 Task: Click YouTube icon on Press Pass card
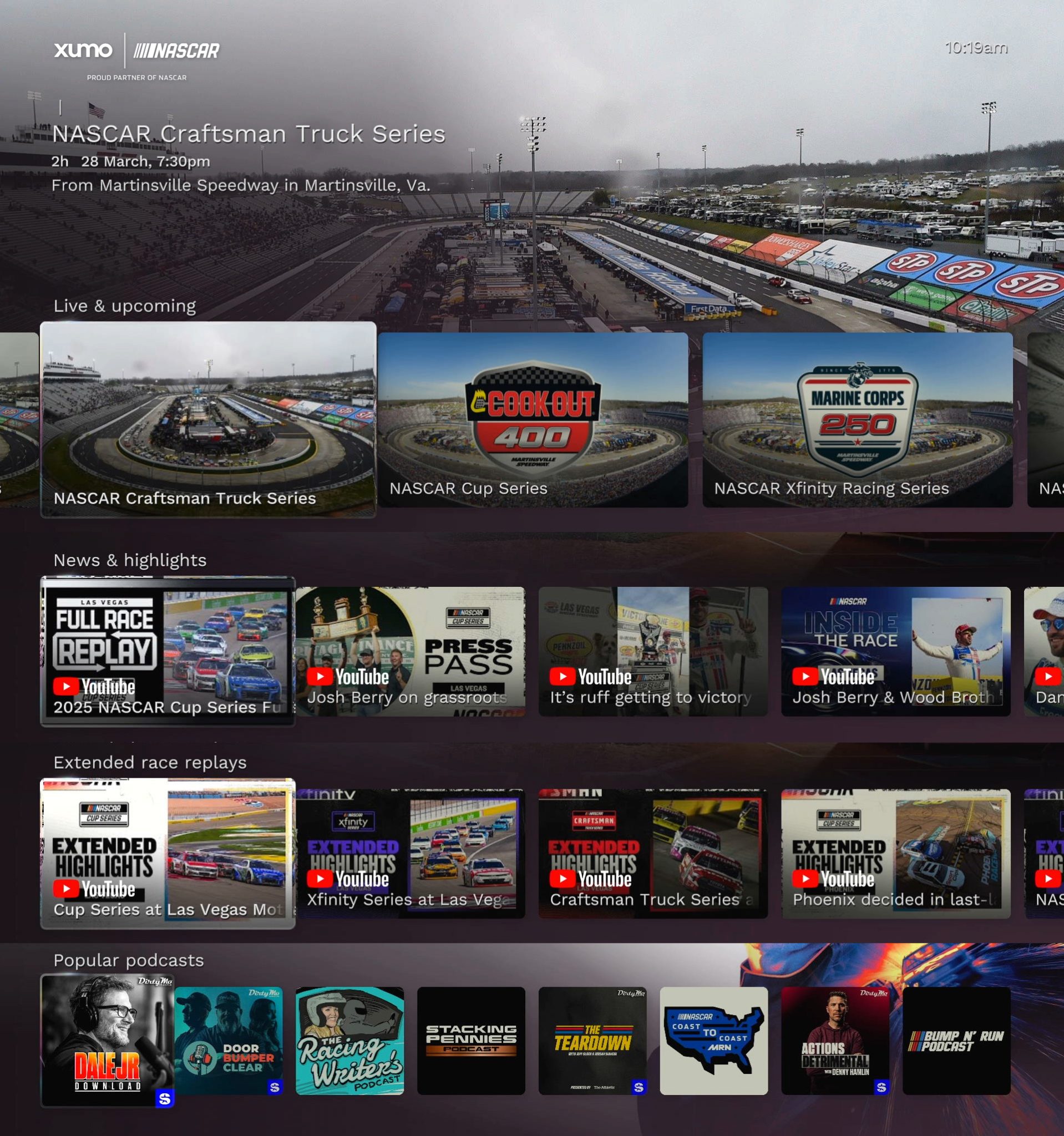[x=320, y=677]
